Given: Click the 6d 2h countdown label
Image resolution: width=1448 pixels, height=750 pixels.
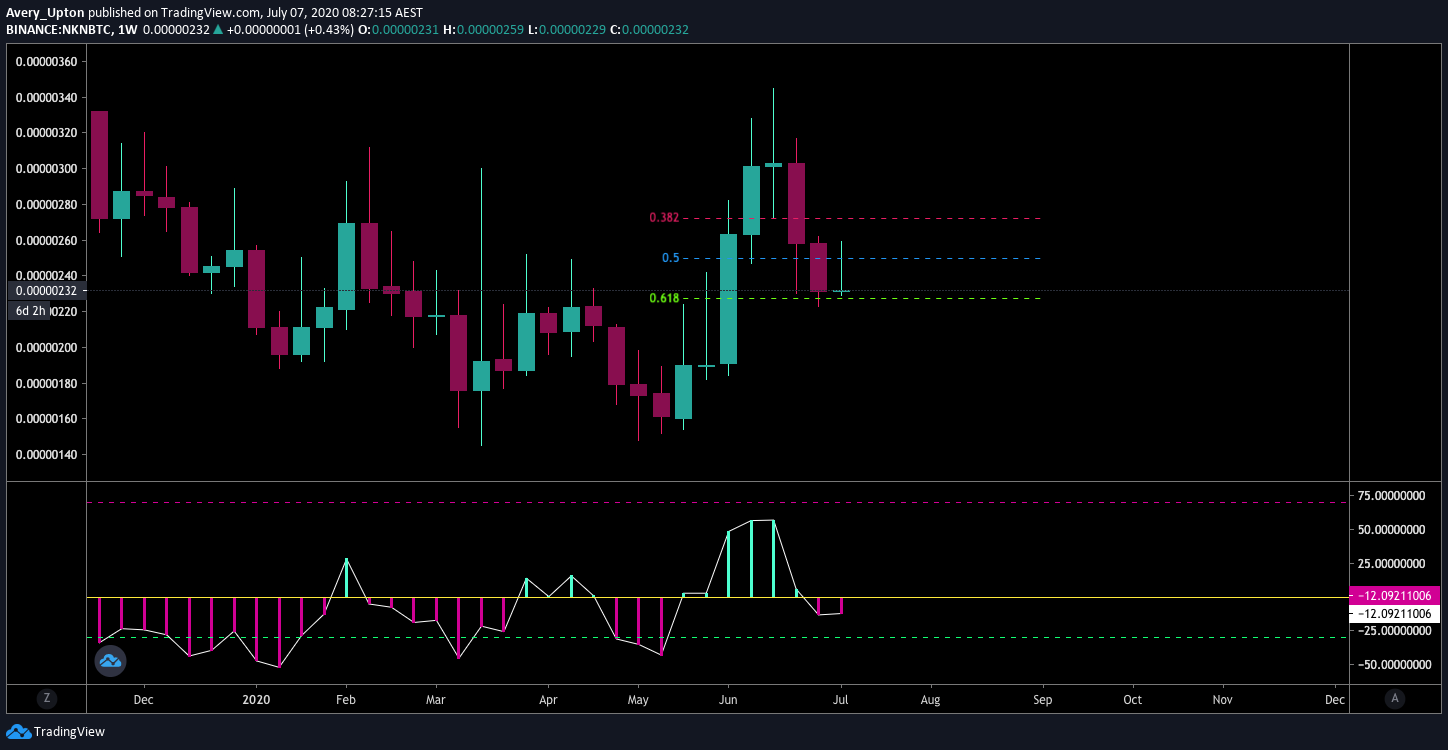Looking at the screenshot, I should coord(30,311).
